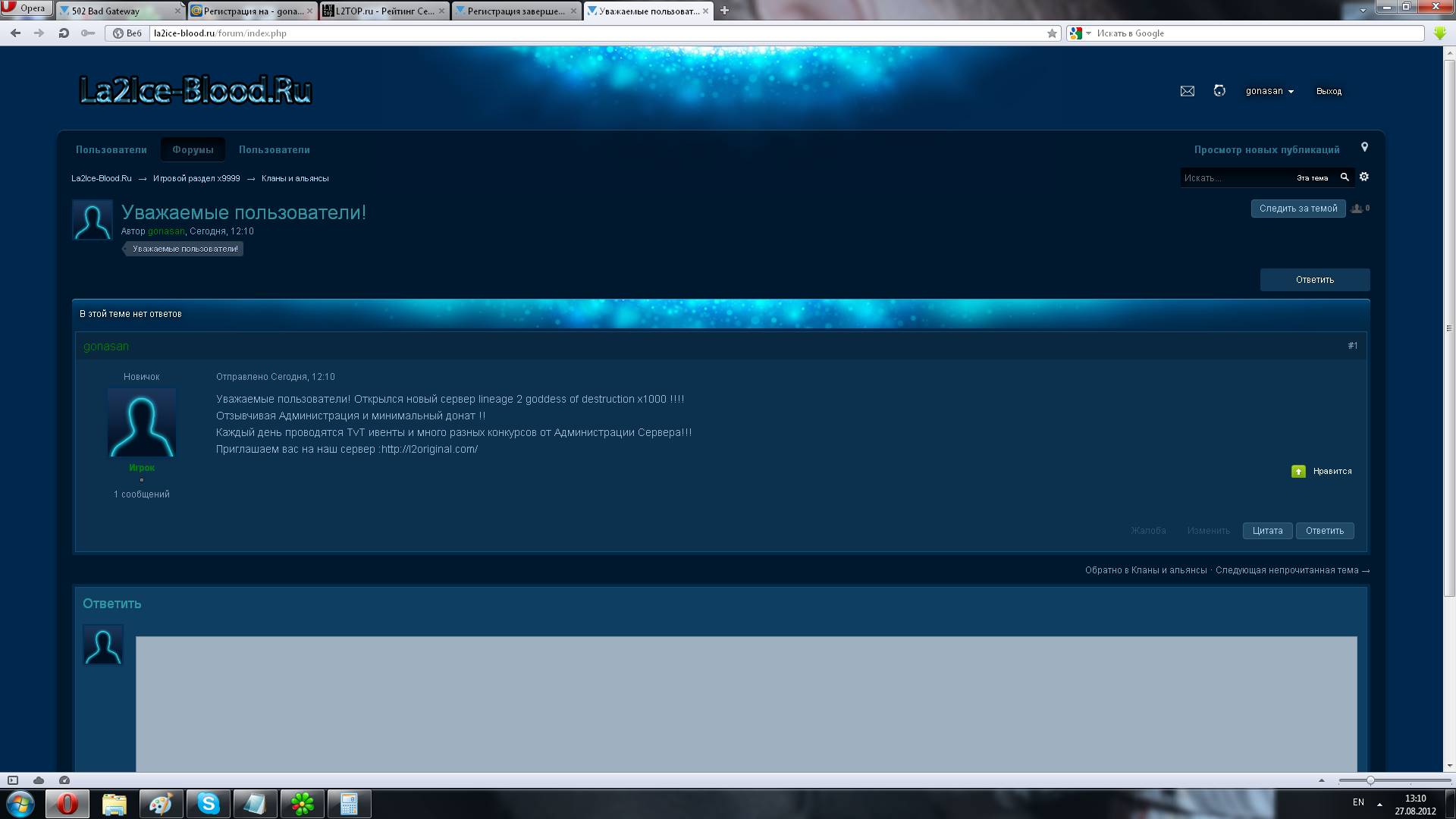Bookmark page using address bar star
The width and height of the screenshot is (1456, 819).
click(1052, 33)
